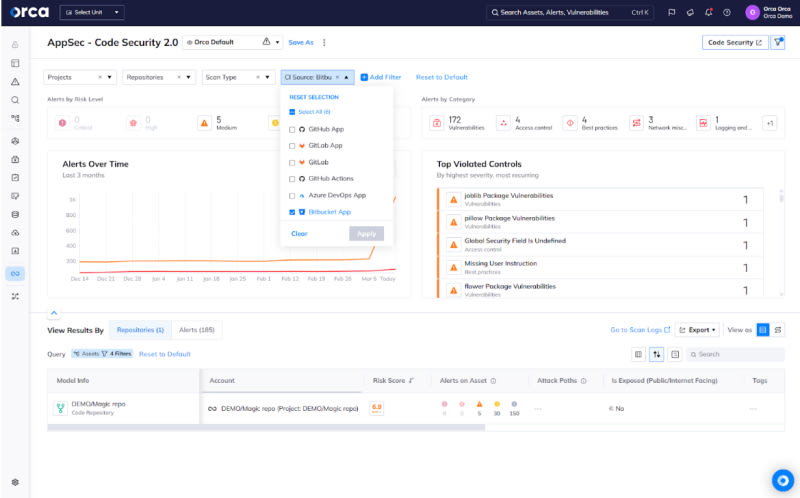Select the Repositories (1) tab
This screenshot has width=800, height=498.
pyautogui.click(x=140, y=329)
